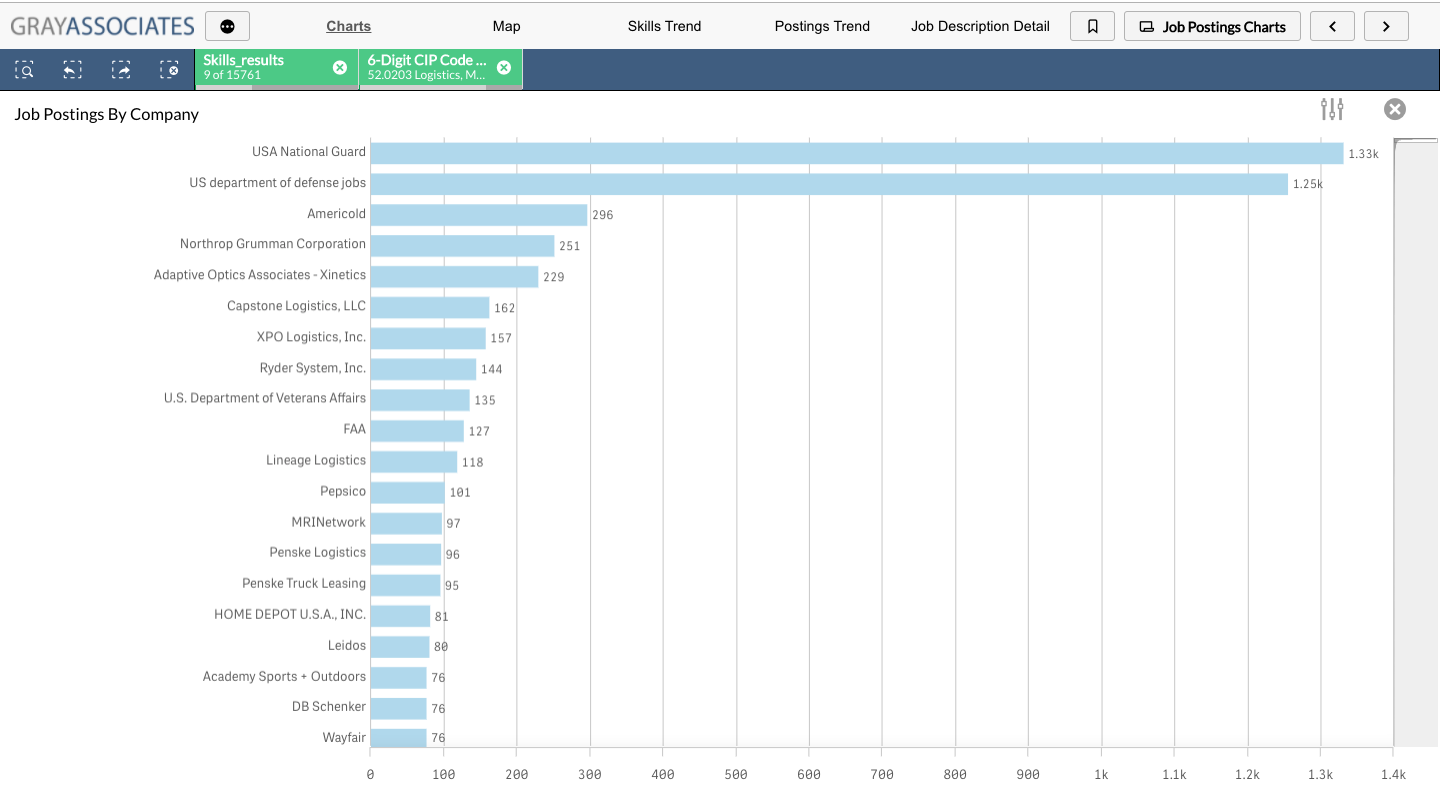Click the Penske Truck Leasing label
This screenshot has width=1440, height=792.
pyautogui.click(x=304, y=583)
